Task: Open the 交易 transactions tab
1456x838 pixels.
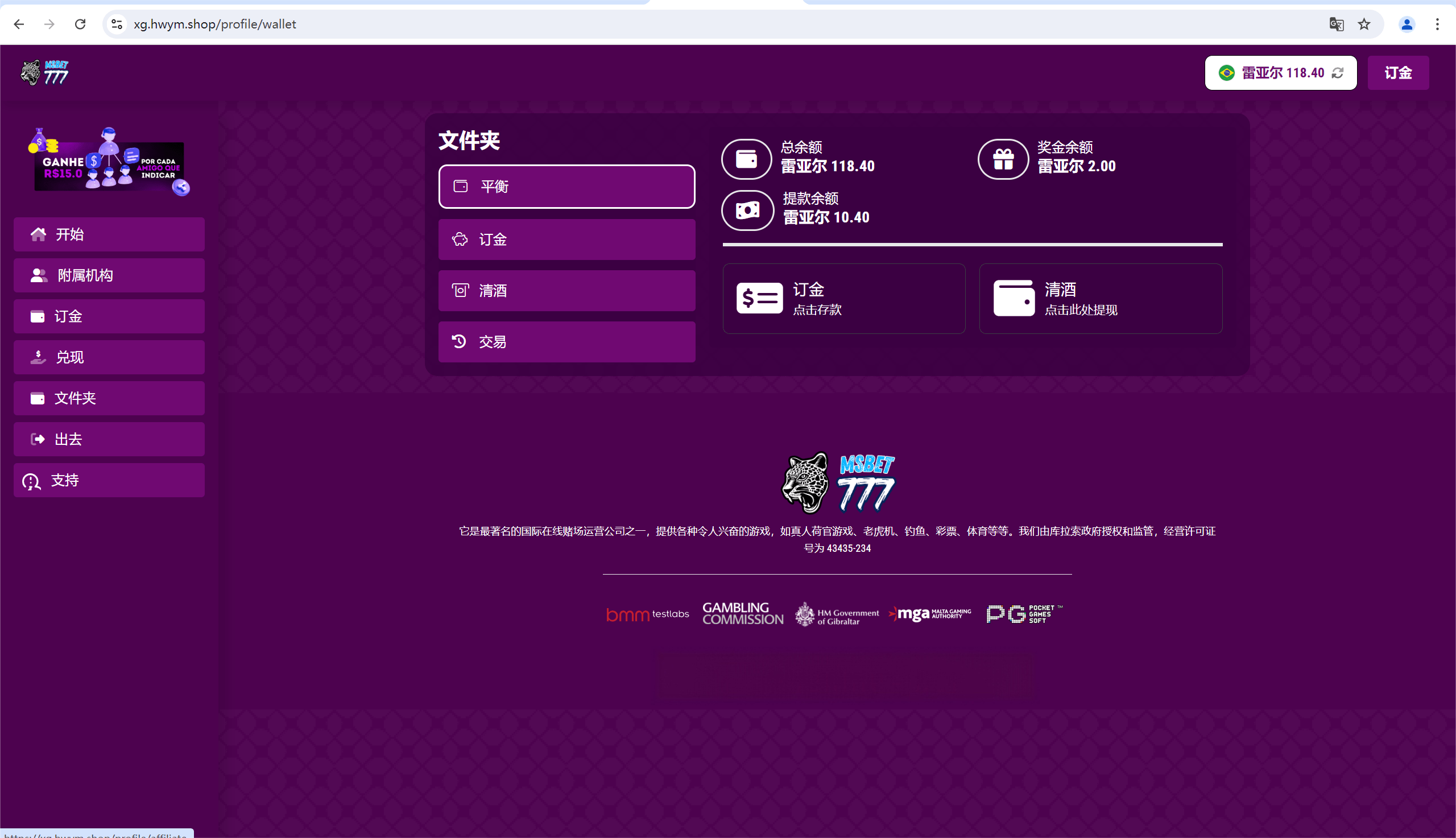Action: [x=566, y=342]
